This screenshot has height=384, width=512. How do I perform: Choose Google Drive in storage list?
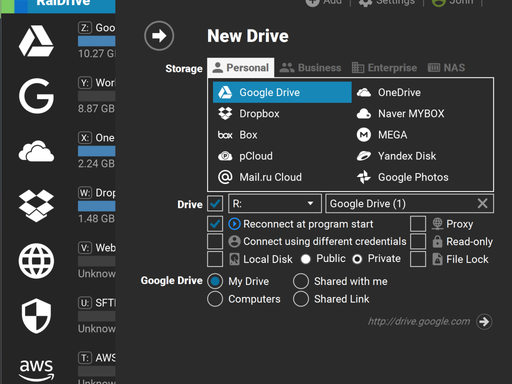(282, 92)
